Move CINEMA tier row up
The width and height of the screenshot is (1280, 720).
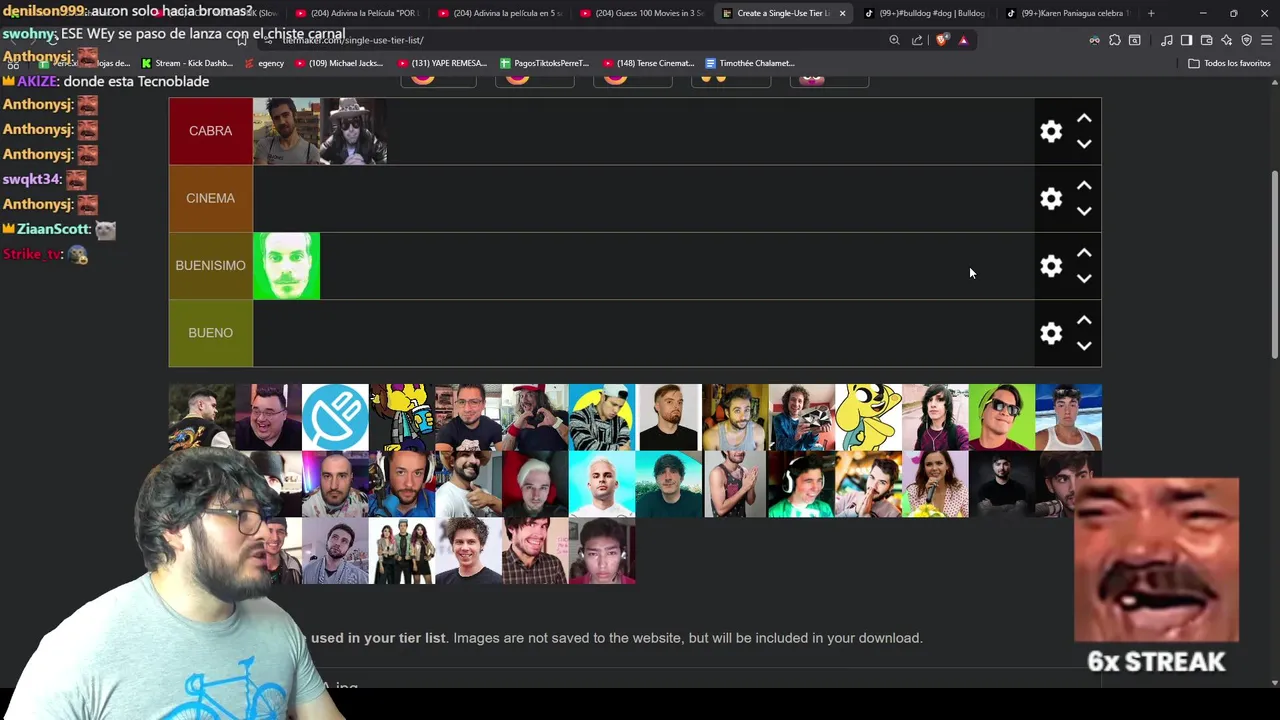click(x=1084, y=185)
